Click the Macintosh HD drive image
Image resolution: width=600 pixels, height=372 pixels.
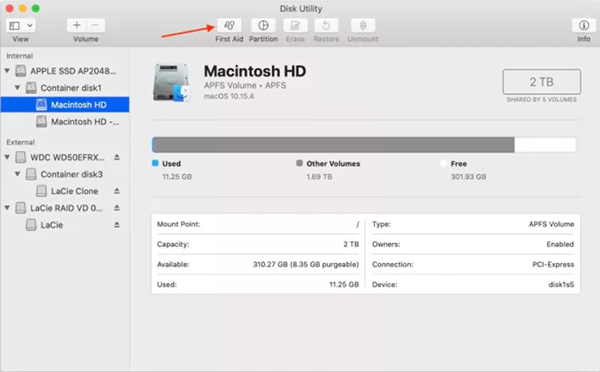pos(171,82)
